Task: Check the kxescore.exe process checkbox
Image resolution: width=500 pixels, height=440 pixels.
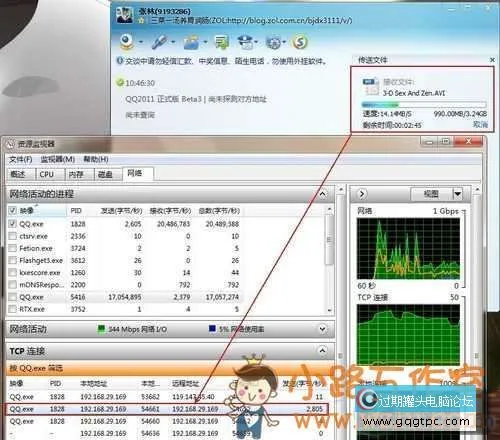Action: (x=12, y=273)
